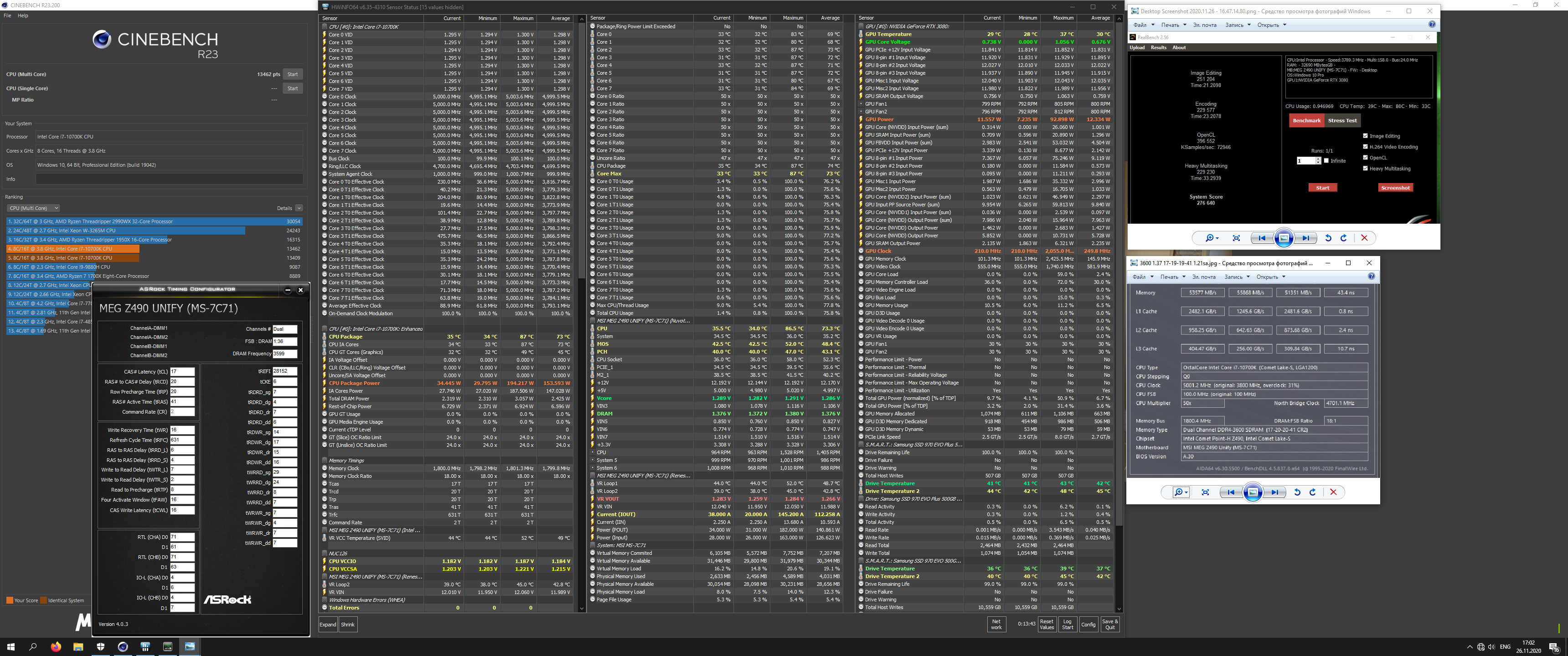Open zoom dropdown in the 3600 1.37 jpg viewer

point(1181,492)
